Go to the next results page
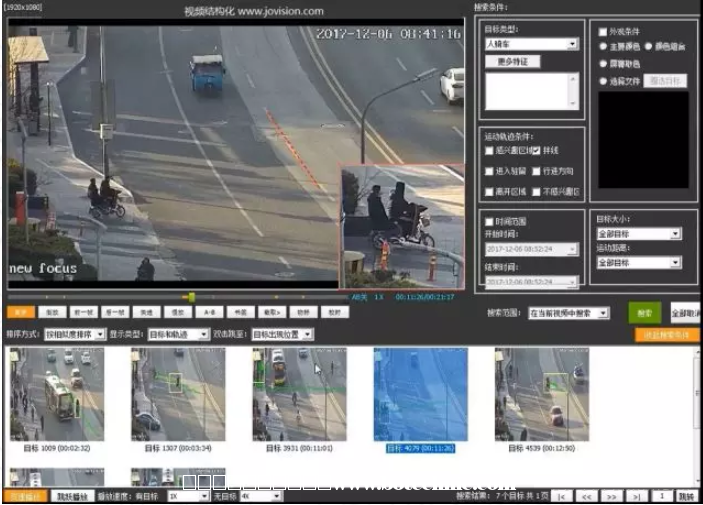703x505 pixels. pos(611,496)
